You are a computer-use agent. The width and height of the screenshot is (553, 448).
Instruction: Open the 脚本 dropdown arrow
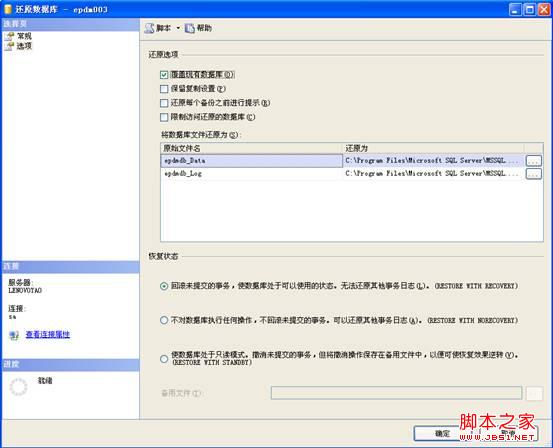178,28
